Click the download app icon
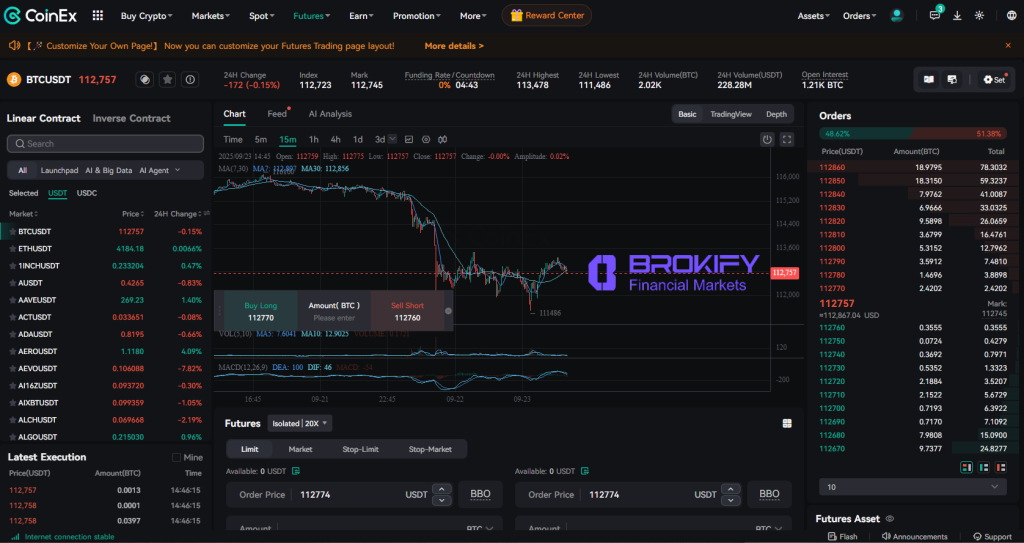 click(x=957, y=16)
